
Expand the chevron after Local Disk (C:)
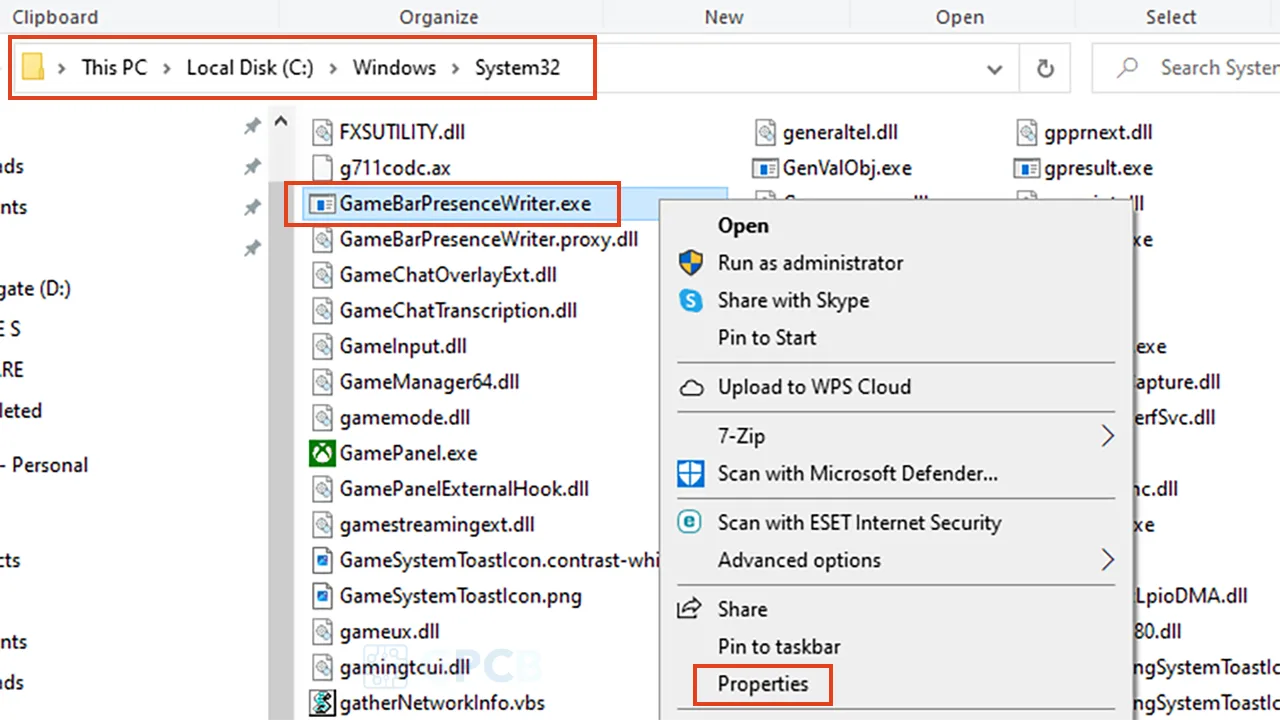click(x=333, y=68)
